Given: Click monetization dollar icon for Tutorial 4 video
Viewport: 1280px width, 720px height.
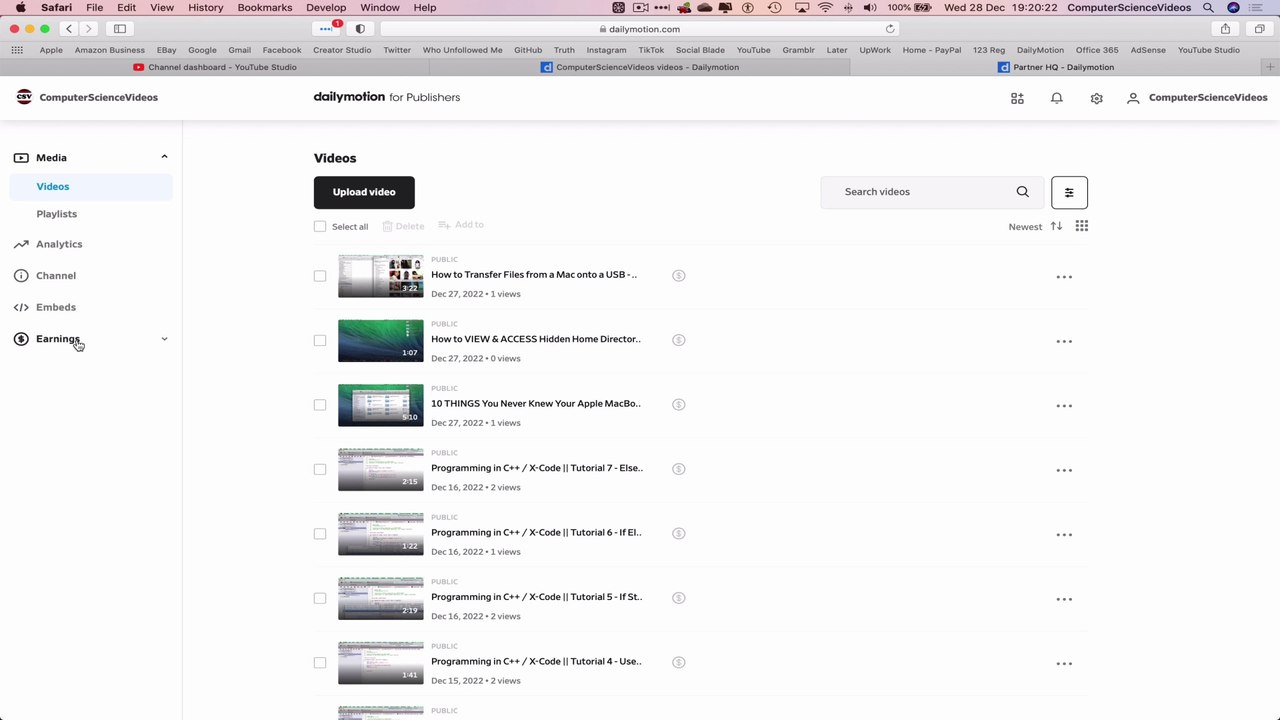Looking at the screenshot, I should 678,662.
